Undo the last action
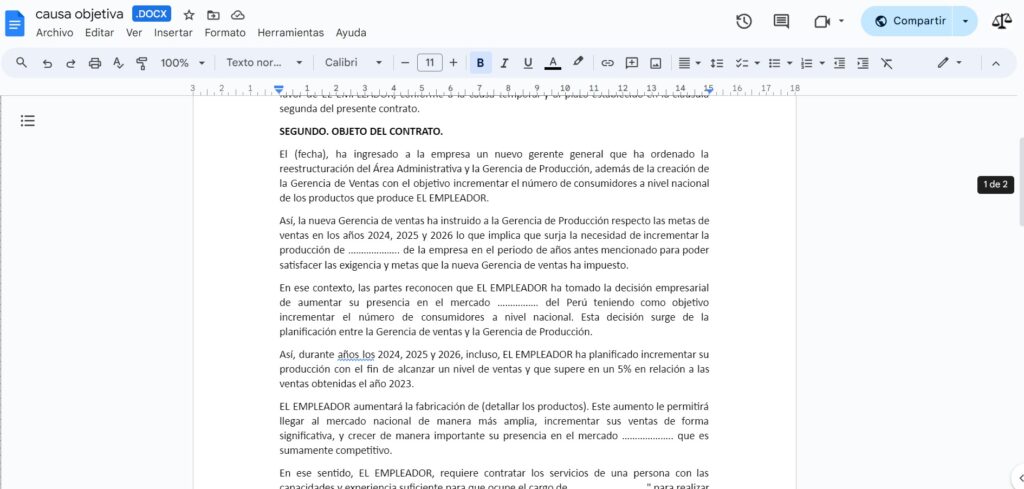The height and width of the screenshot is (489, 1024). pos(47,63)
